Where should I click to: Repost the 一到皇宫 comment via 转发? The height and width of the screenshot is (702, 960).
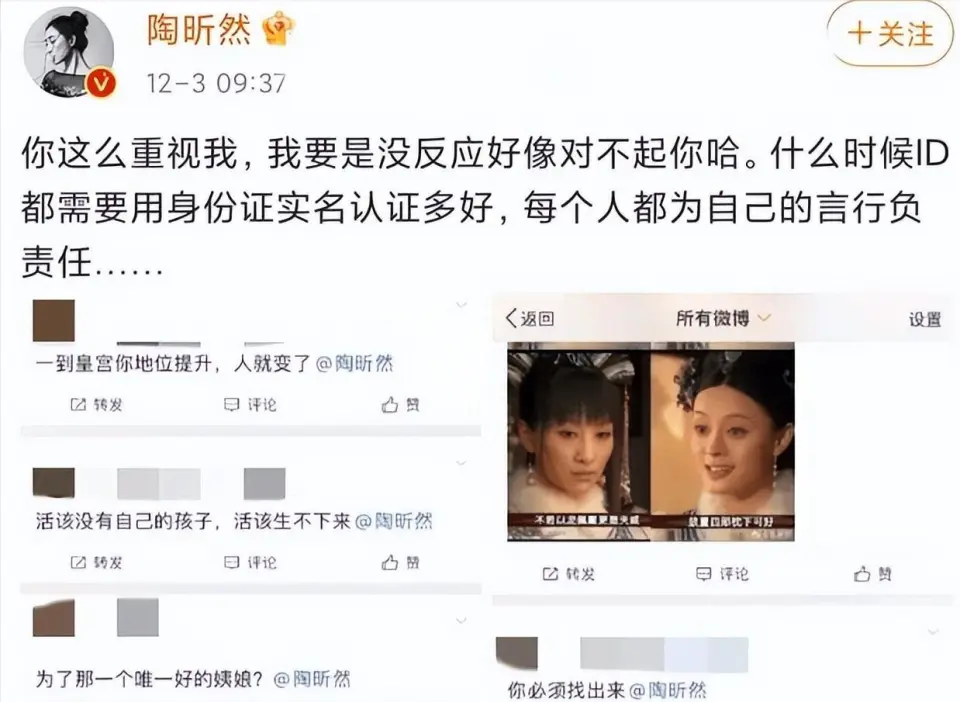click(x=97, y=405)
